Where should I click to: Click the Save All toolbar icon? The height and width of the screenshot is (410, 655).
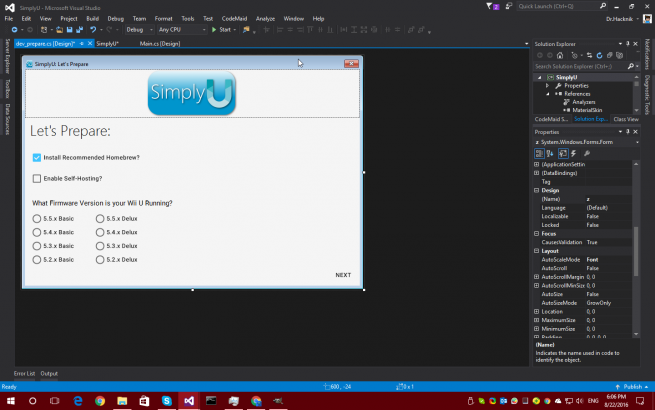[x=79, y=30]
